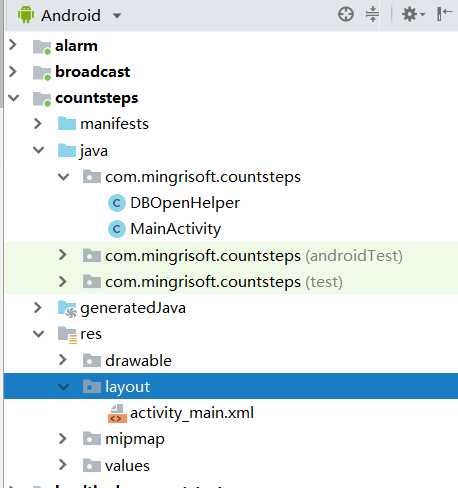Select the generatedJava tree item

(x=133, y=308)
